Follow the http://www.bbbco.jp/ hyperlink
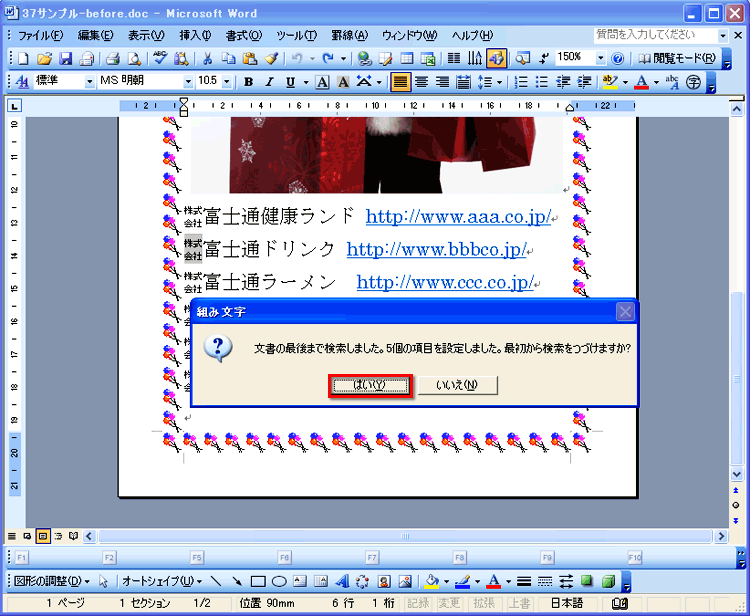 tap(436, 249)
